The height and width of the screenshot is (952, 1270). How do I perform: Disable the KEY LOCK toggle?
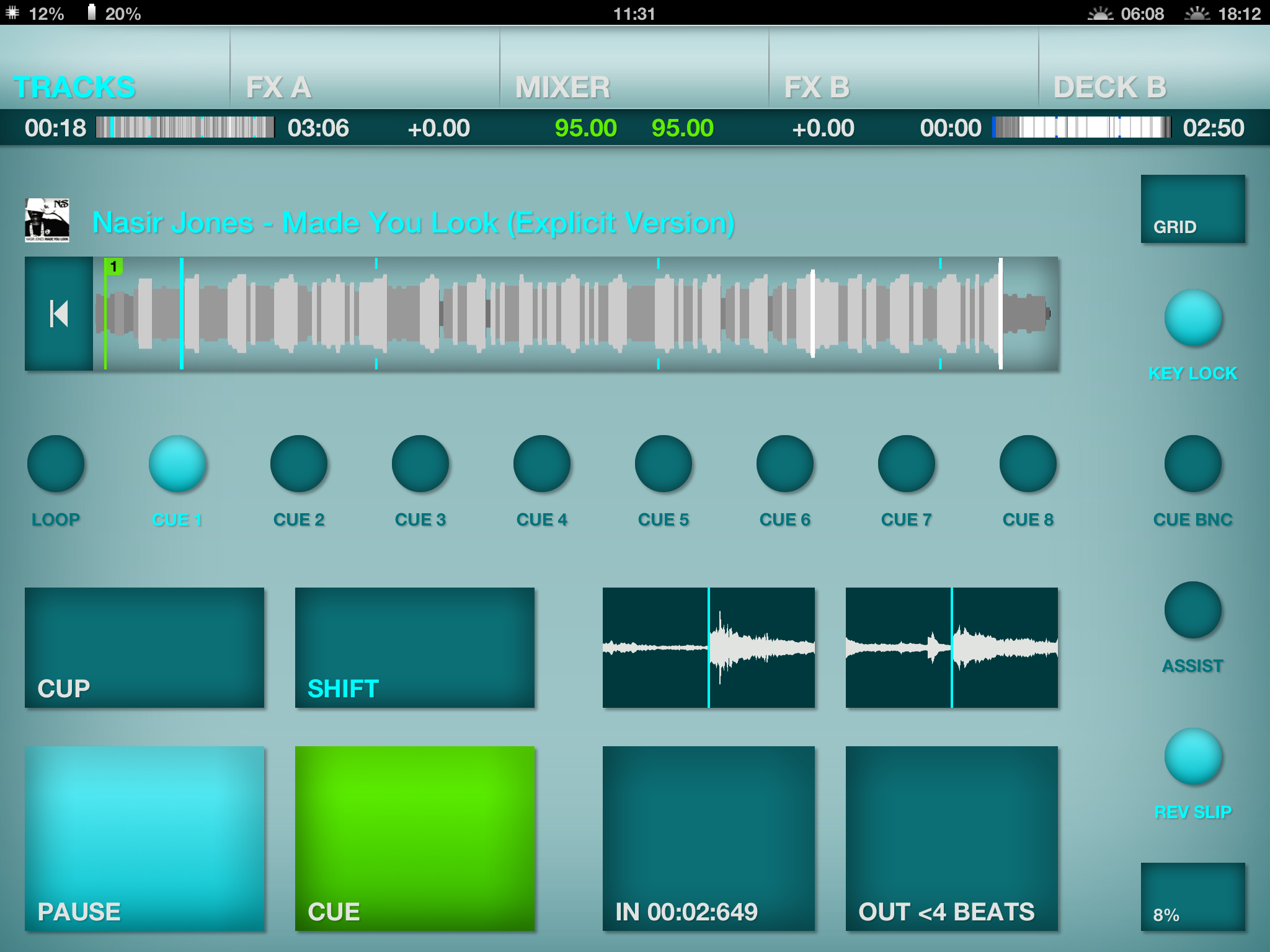[x=1193, y=318]
